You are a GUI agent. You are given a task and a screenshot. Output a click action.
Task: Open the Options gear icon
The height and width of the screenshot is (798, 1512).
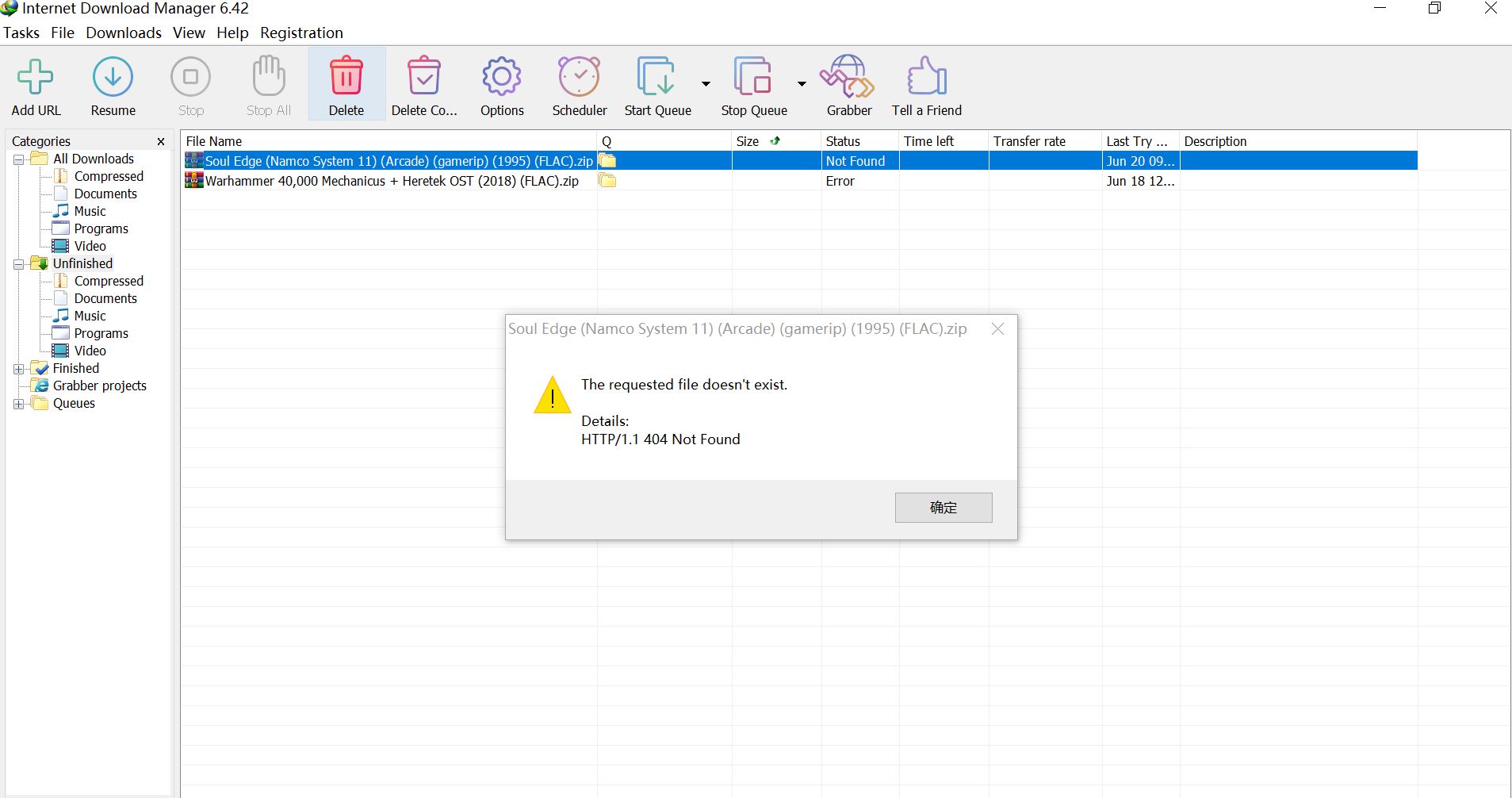(x=501, y=78)
